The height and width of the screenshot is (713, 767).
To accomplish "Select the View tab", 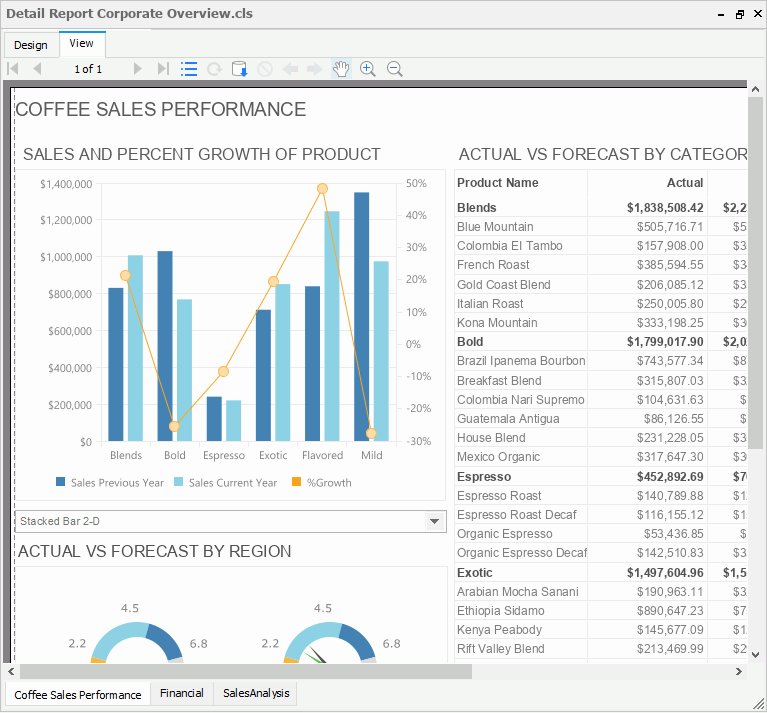I will pyautogui.click(x=82, y=44).
